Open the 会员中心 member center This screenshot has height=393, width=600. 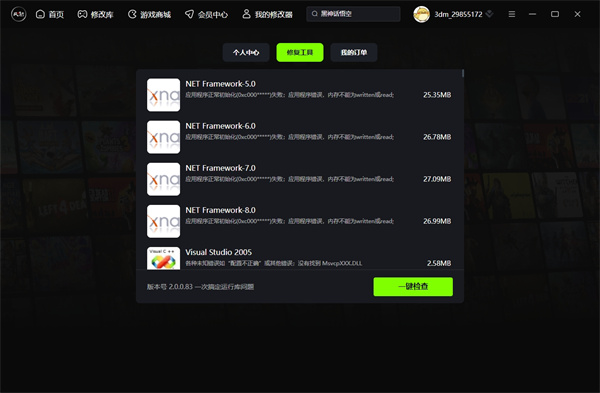[x=206, y=15]
